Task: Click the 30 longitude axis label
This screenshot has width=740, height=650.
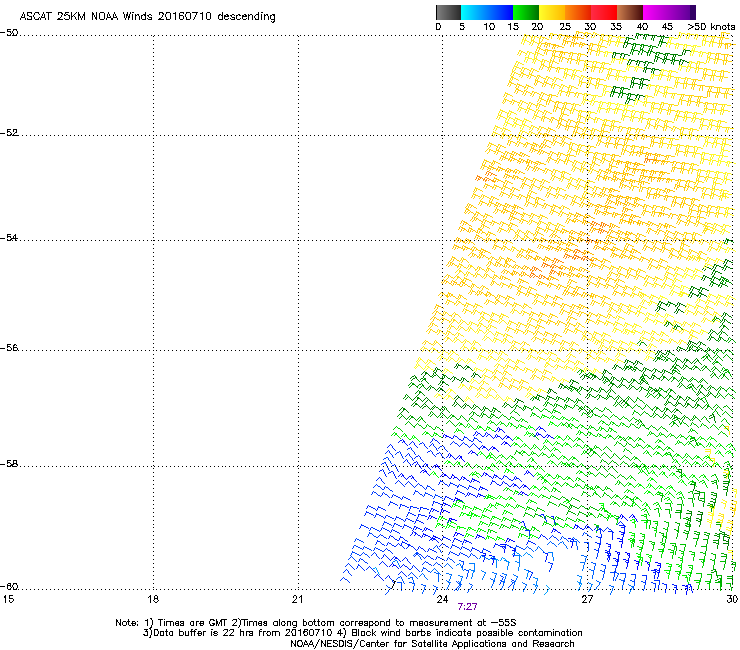Action: point(732,599)
